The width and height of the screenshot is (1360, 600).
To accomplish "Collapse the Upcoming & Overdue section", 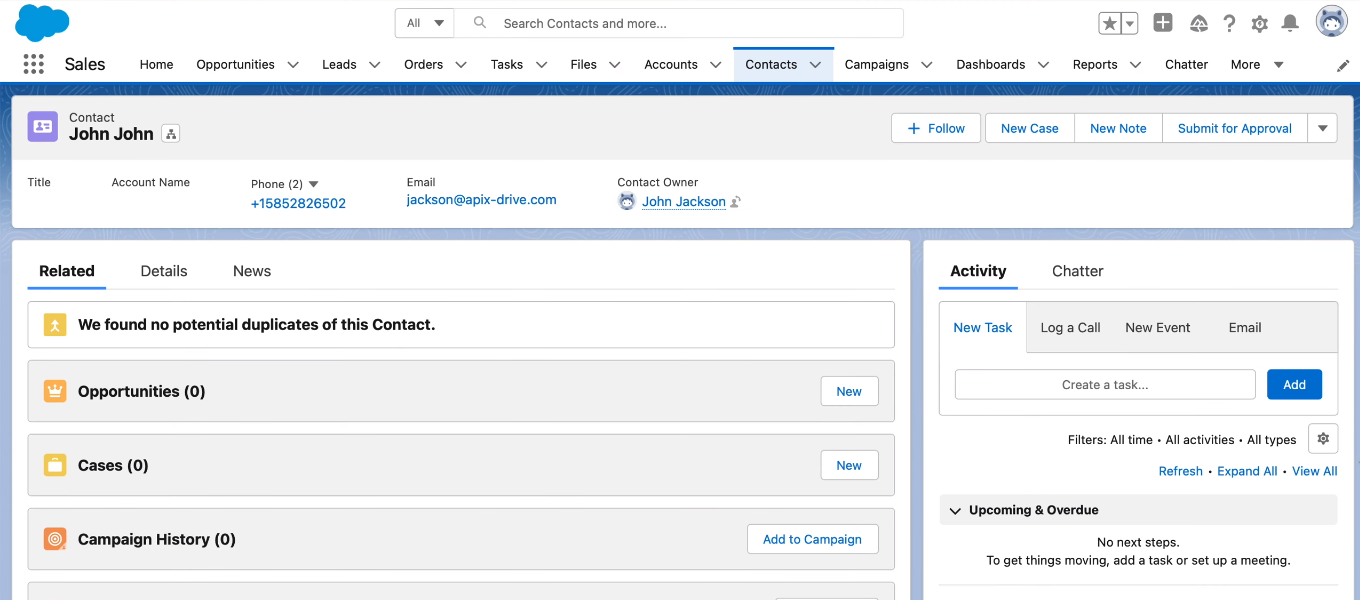I will (x=955, y=510).
